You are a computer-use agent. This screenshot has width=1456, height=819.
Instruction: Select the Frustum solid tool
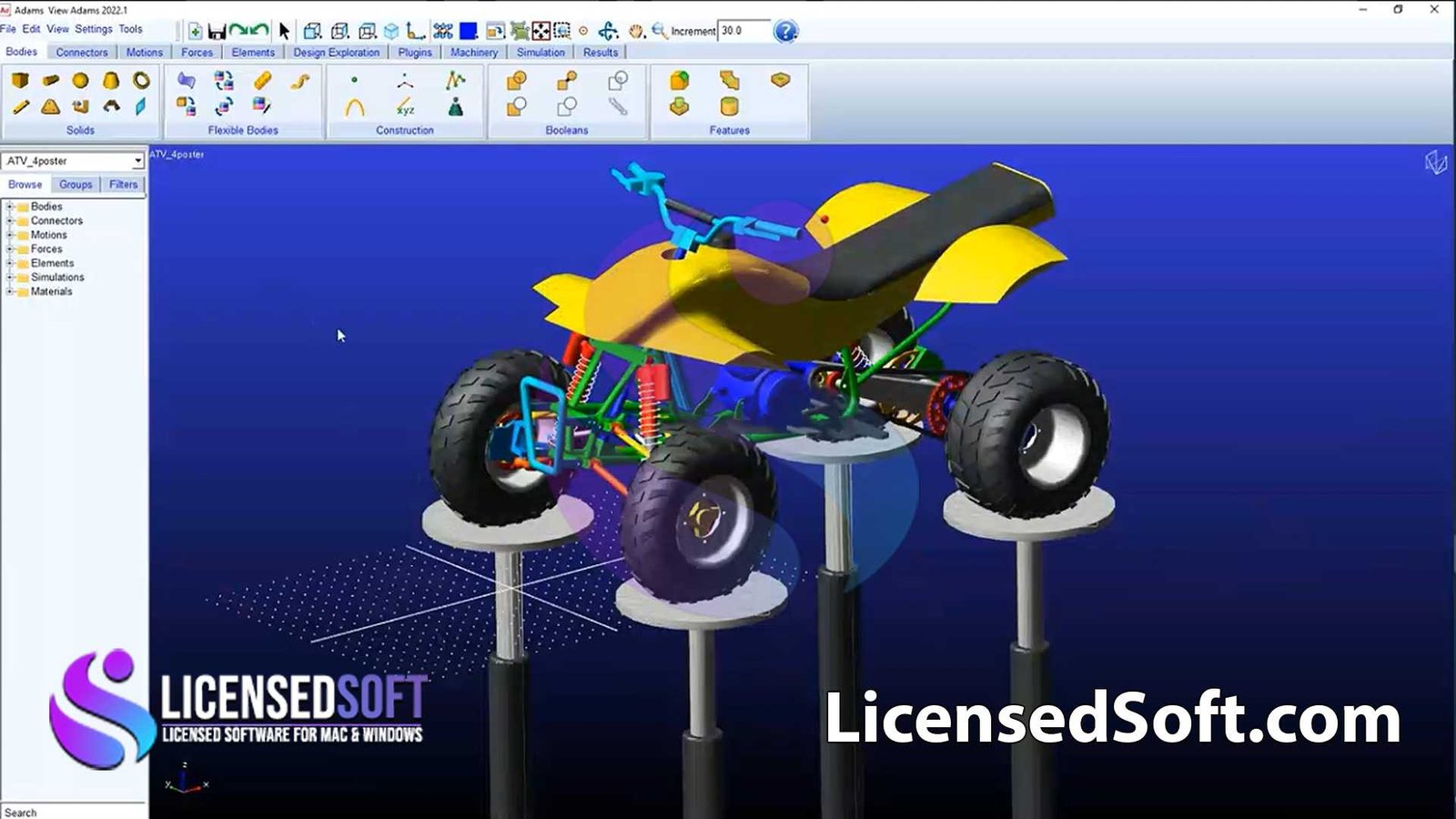(x=111, y=80)
